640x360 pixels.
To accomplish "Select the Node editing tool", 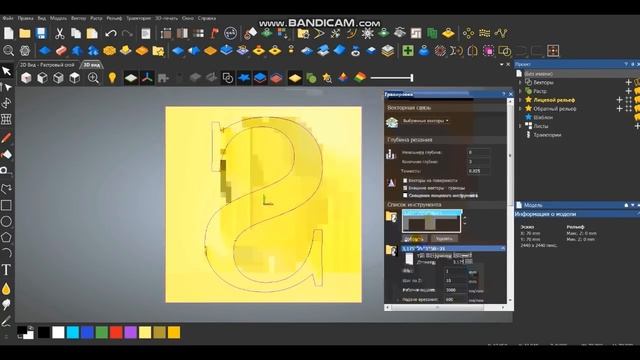I will (x=6, y=87).
